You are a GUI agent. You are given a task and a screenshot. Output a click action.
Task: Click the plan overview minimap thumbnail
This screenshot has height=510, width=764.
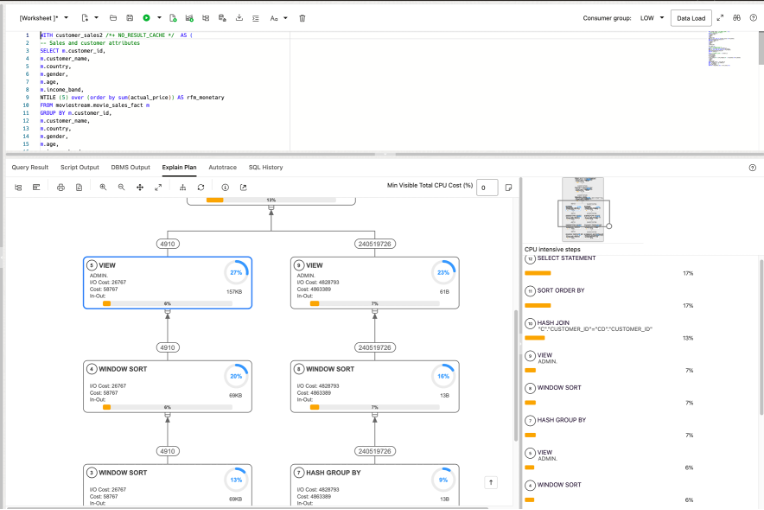pos(583,209)
